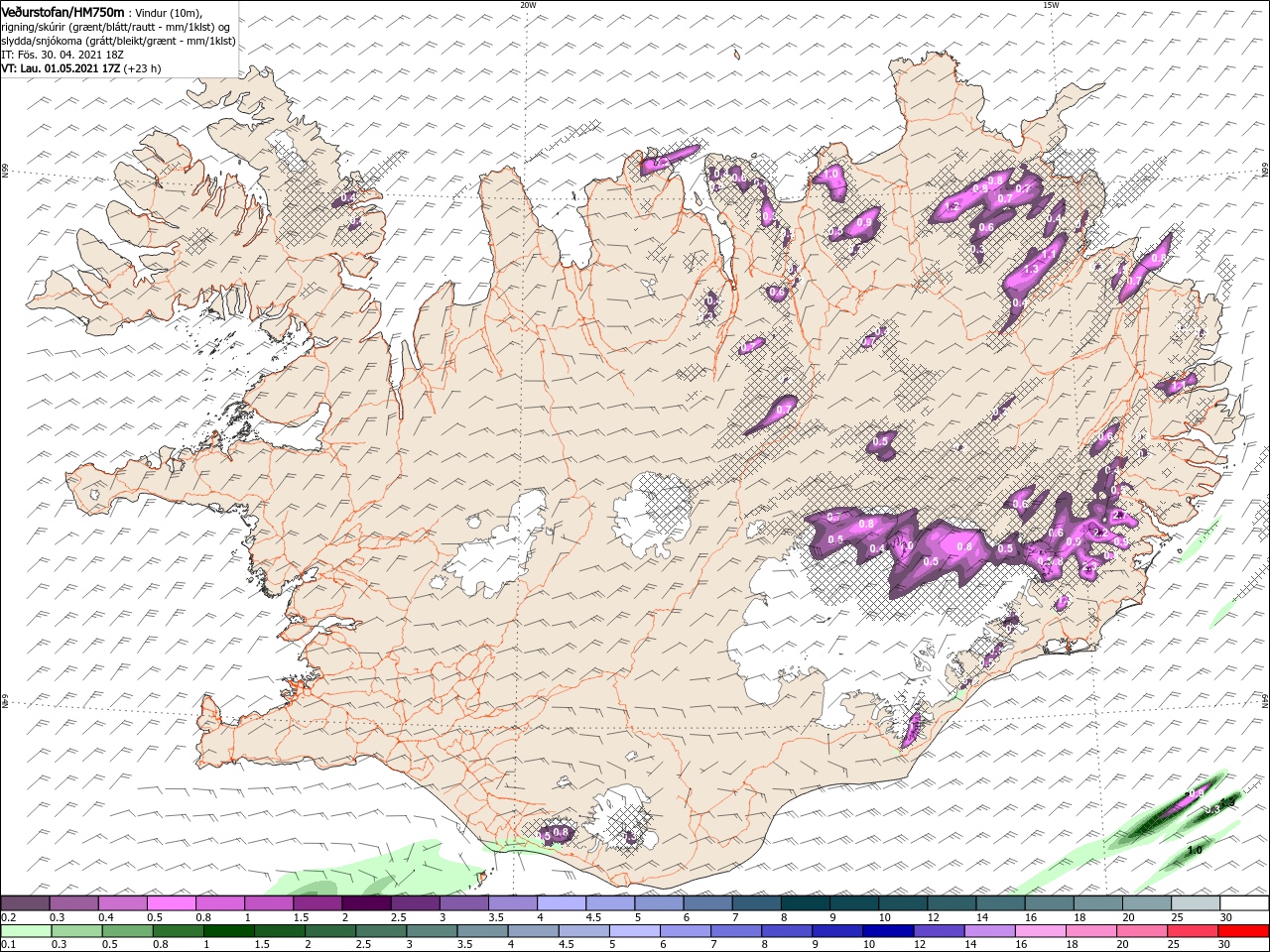Click the 6 swatch in the upper legend row
Image resolution: width=1270 pixels, height=952 pixels.
tap(708, 903)
